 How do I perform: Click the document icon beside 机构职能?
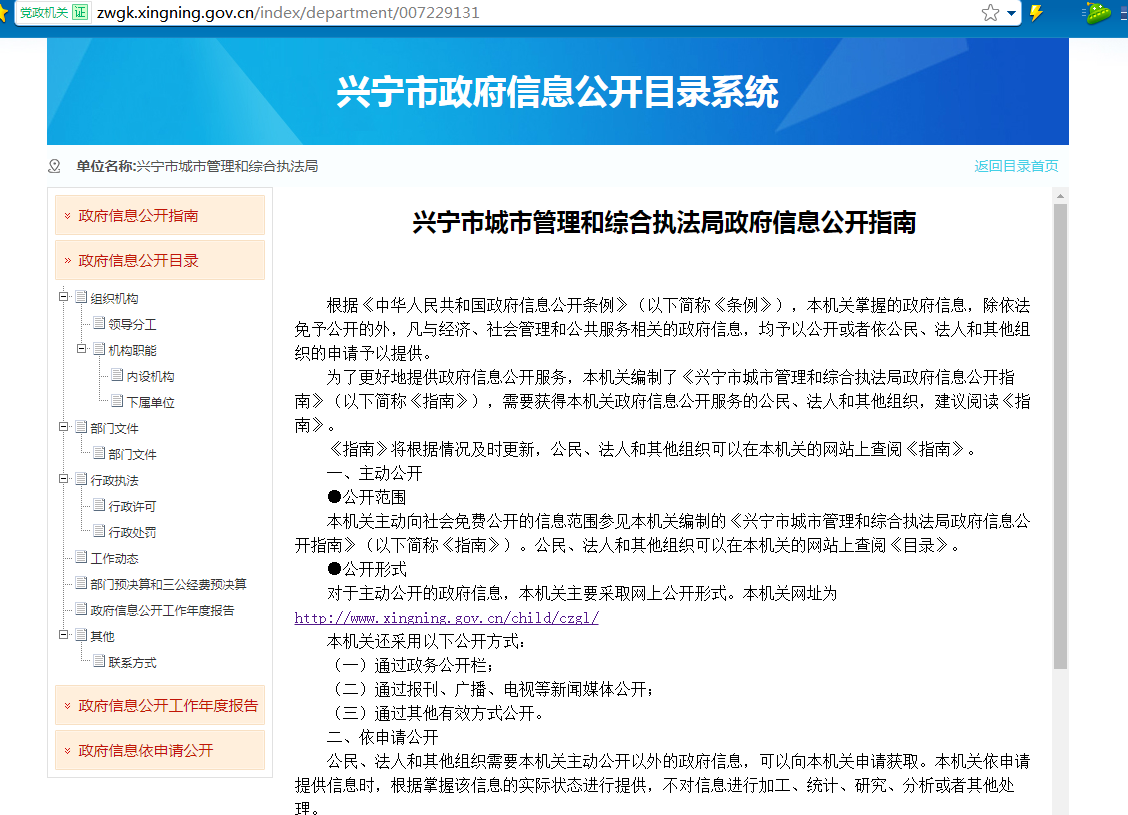tap(99, 349)
